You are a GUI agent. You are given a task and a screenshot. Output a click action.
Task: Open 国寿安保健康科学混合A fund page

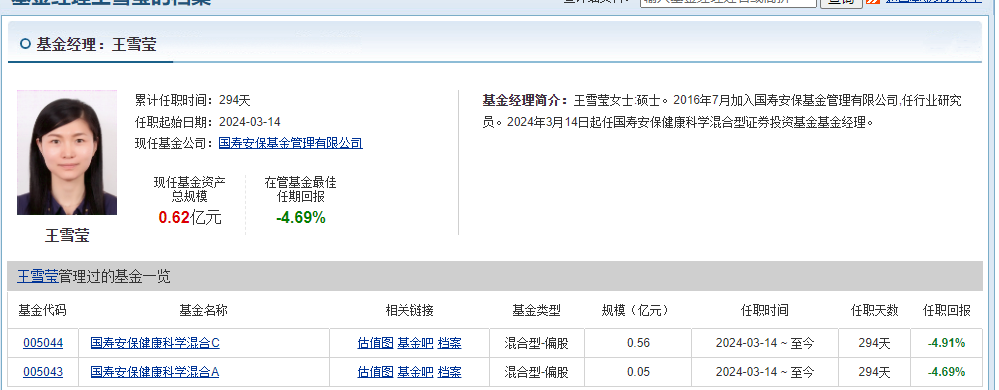pos(155,372)
